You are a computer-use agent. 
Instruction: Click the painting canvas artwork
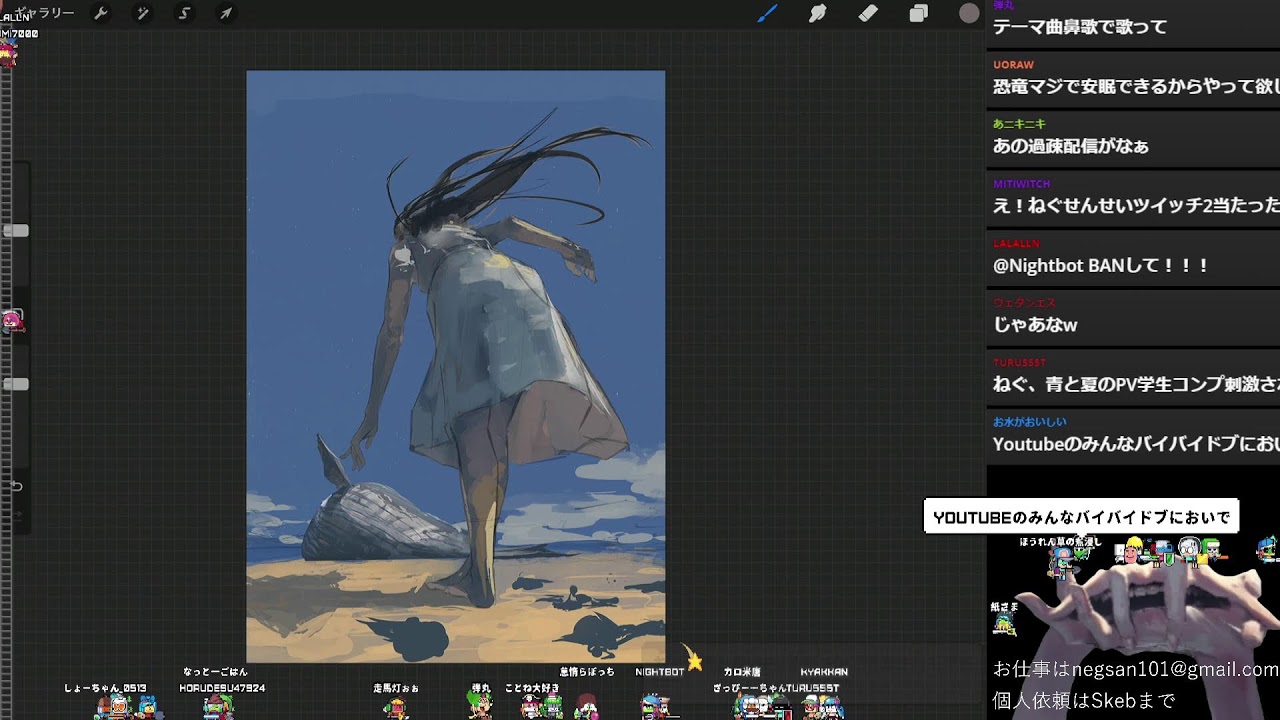click(x=456, y=366)
